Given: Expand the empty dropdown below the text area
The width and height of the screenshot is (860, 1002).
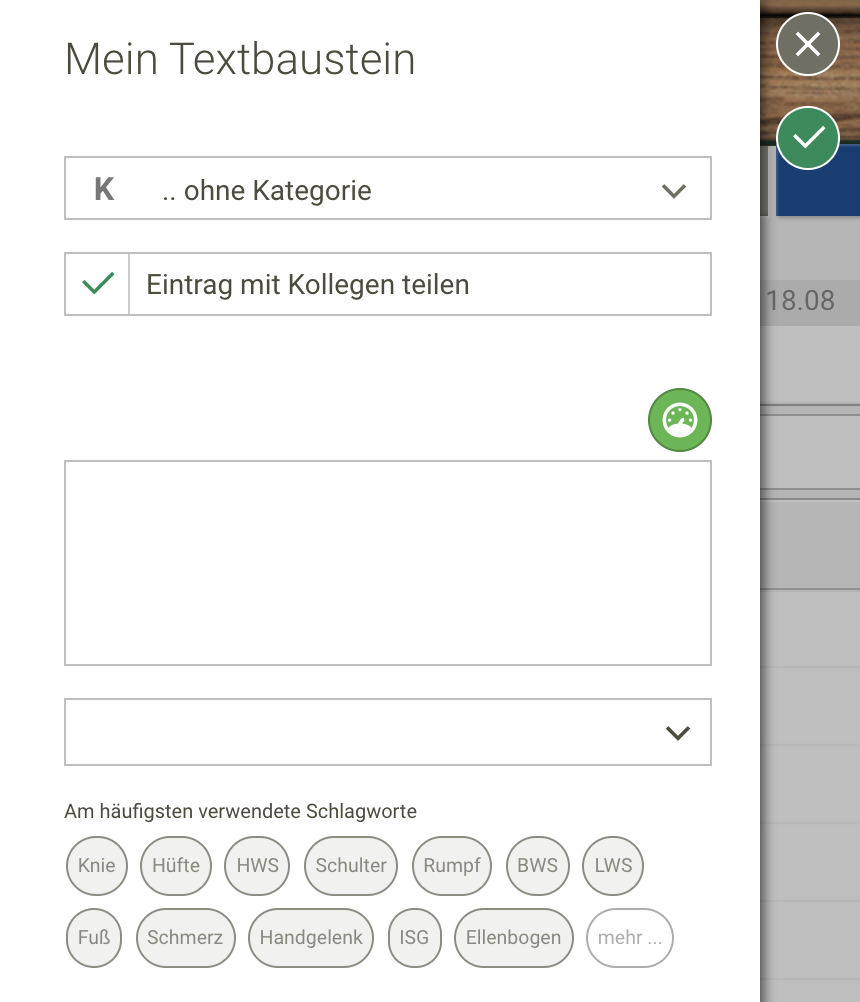Looking at the screenshot, I should (387, 732).
